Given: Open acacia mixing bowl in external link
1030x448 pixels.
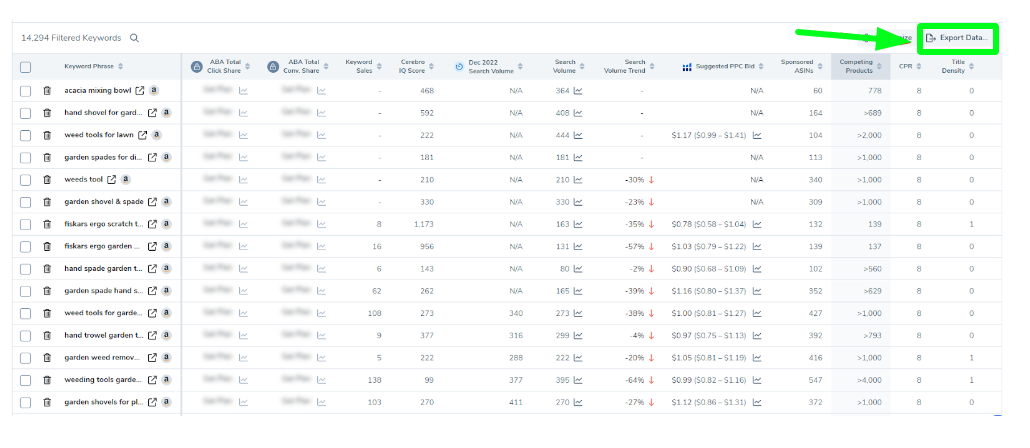Looking at the screenshot, I should pos(139,91).
